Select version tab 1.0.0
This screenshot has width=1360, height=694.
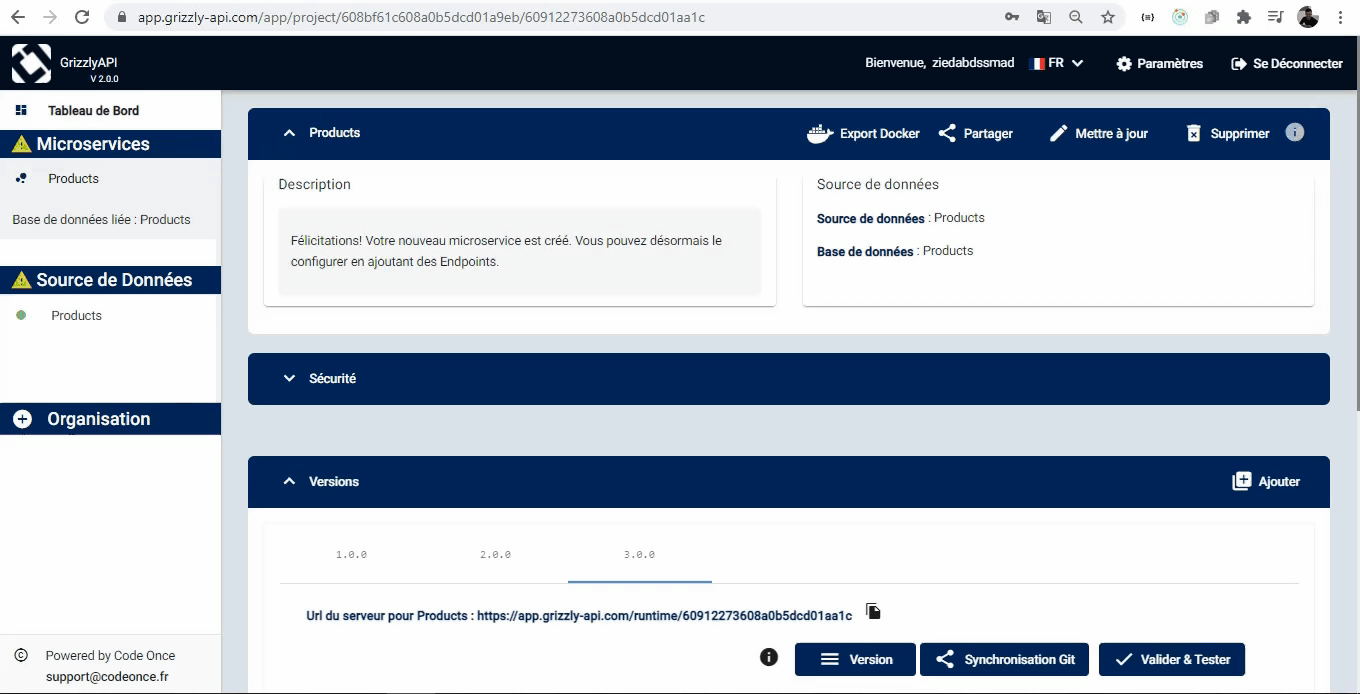[351, 554]
